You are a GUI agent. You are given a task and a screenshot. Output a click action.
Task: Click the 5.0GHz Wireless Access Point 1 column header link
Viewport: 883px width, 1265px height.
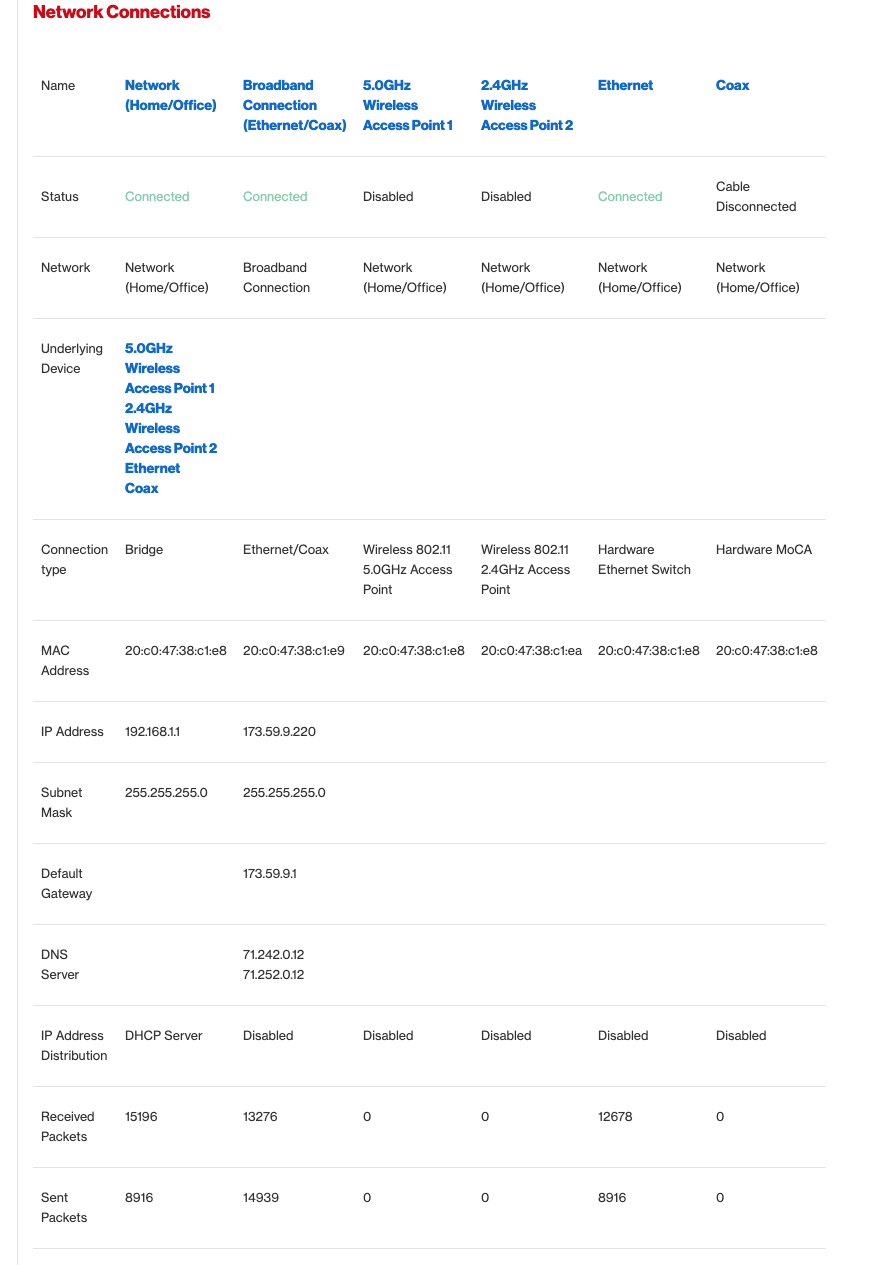pos(407,105)
